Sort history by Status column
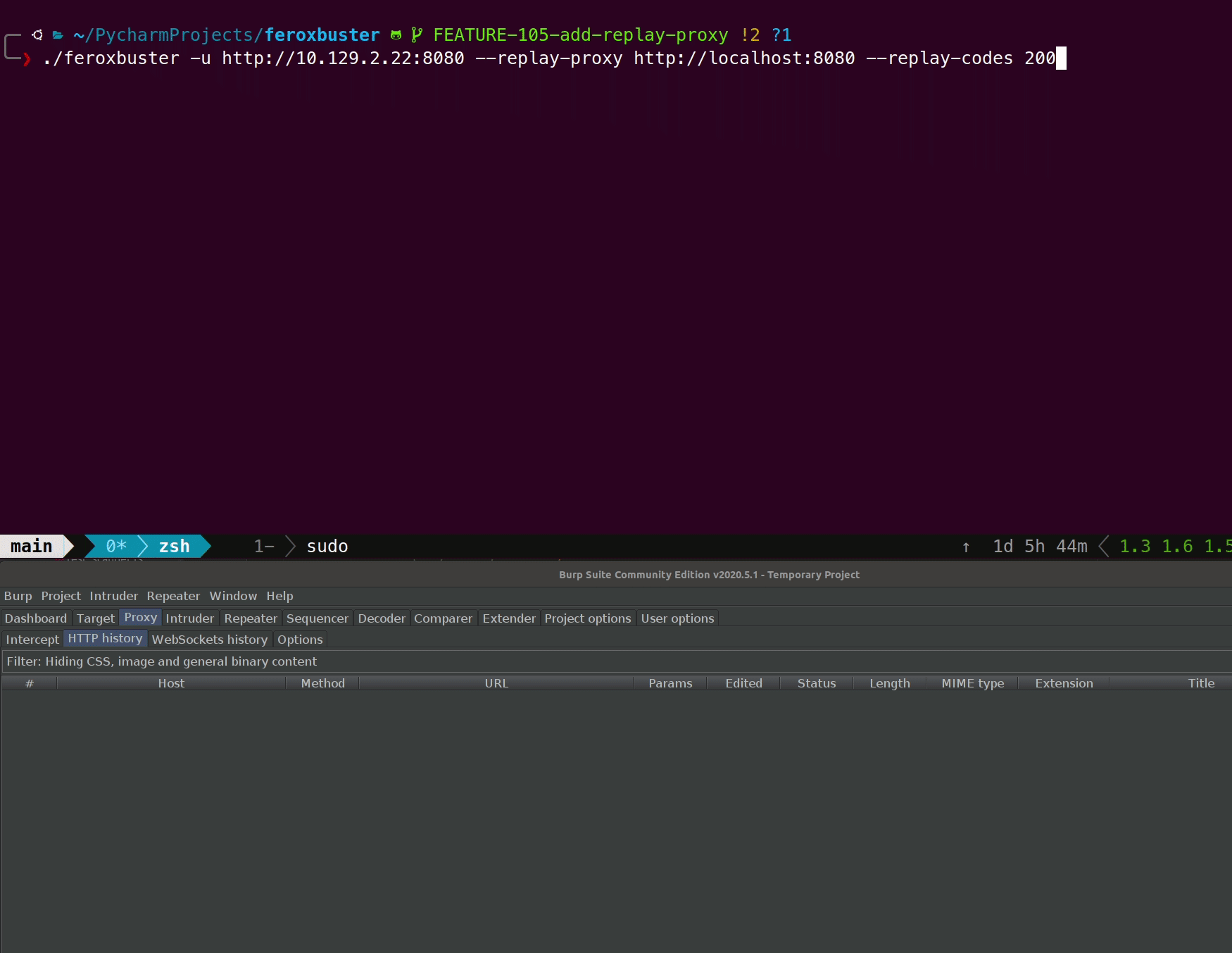 (817, 683)
